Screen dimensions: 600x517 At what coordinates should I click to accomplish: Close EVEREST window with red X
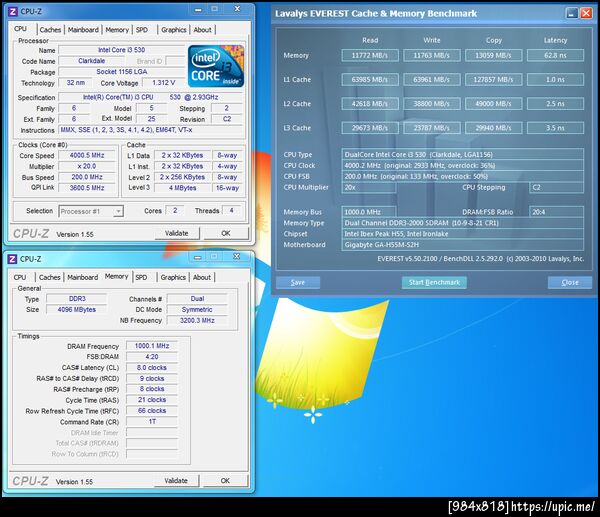[x=586, y=13]
